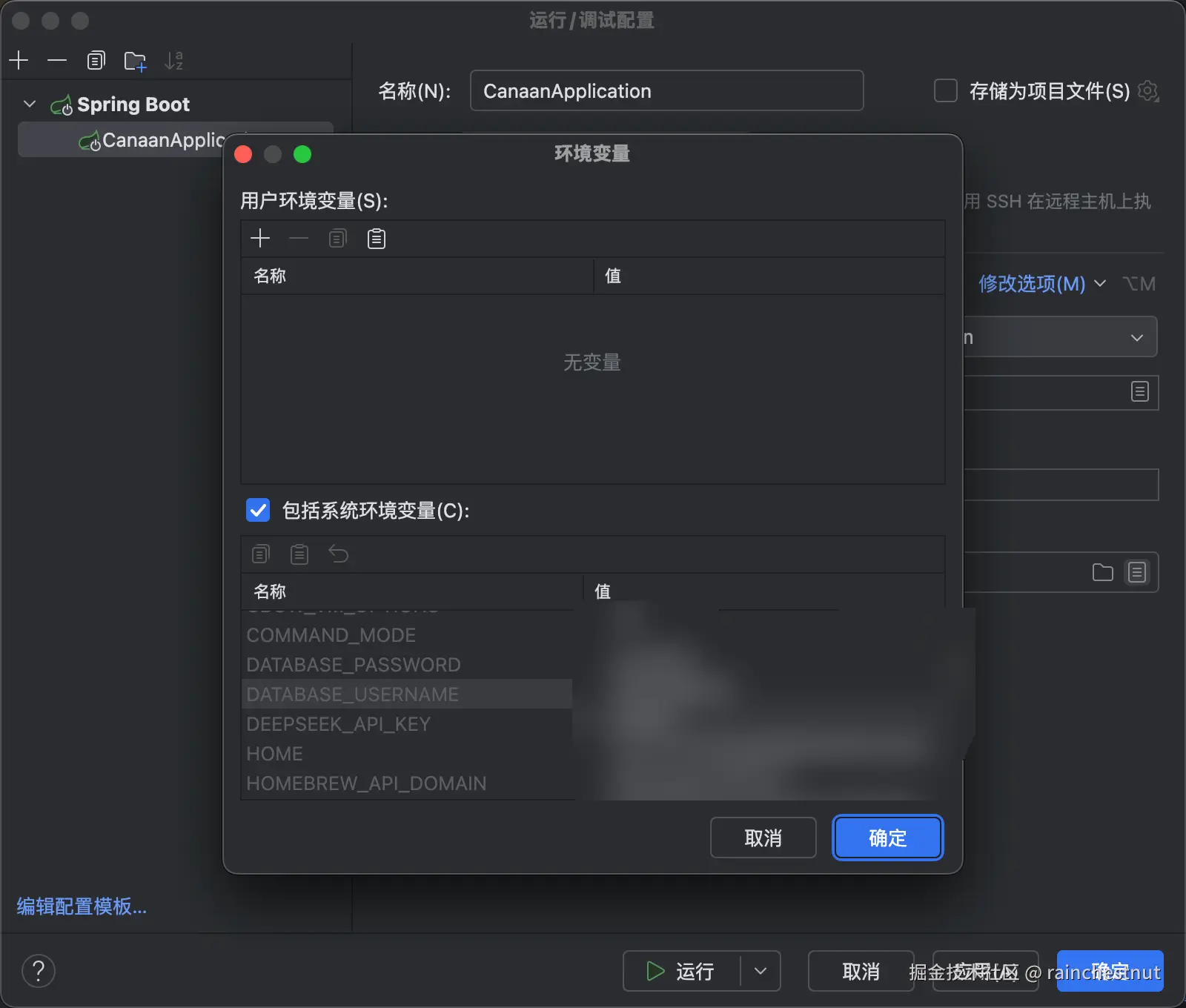Screen dimensions: 1186x1008
Task: Copy system environment variables
Action: click(261, 554)
